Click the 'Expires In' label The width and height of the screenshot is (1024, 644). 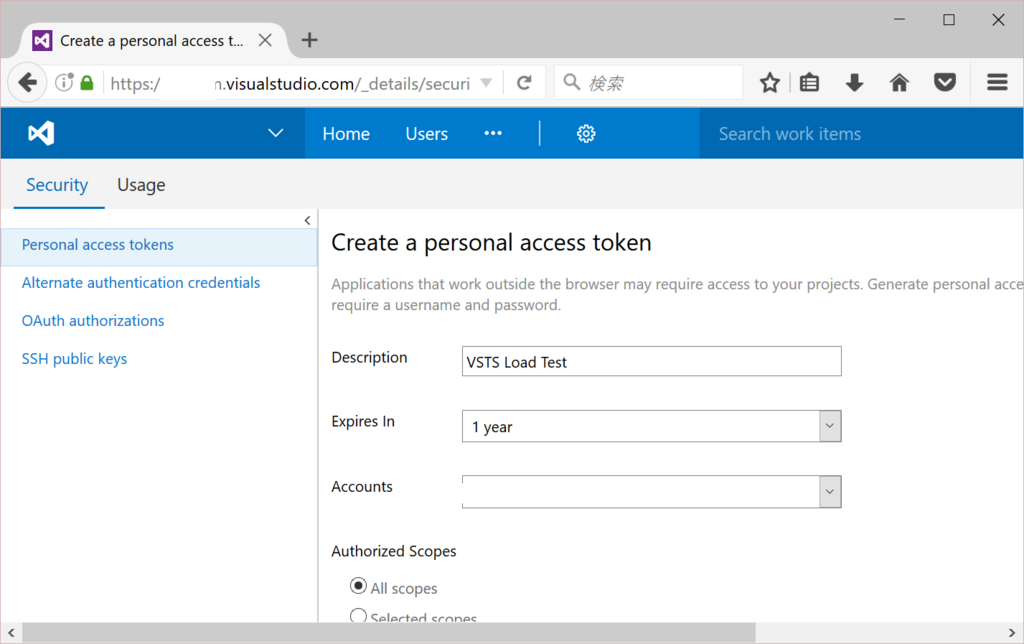[363, 421]
